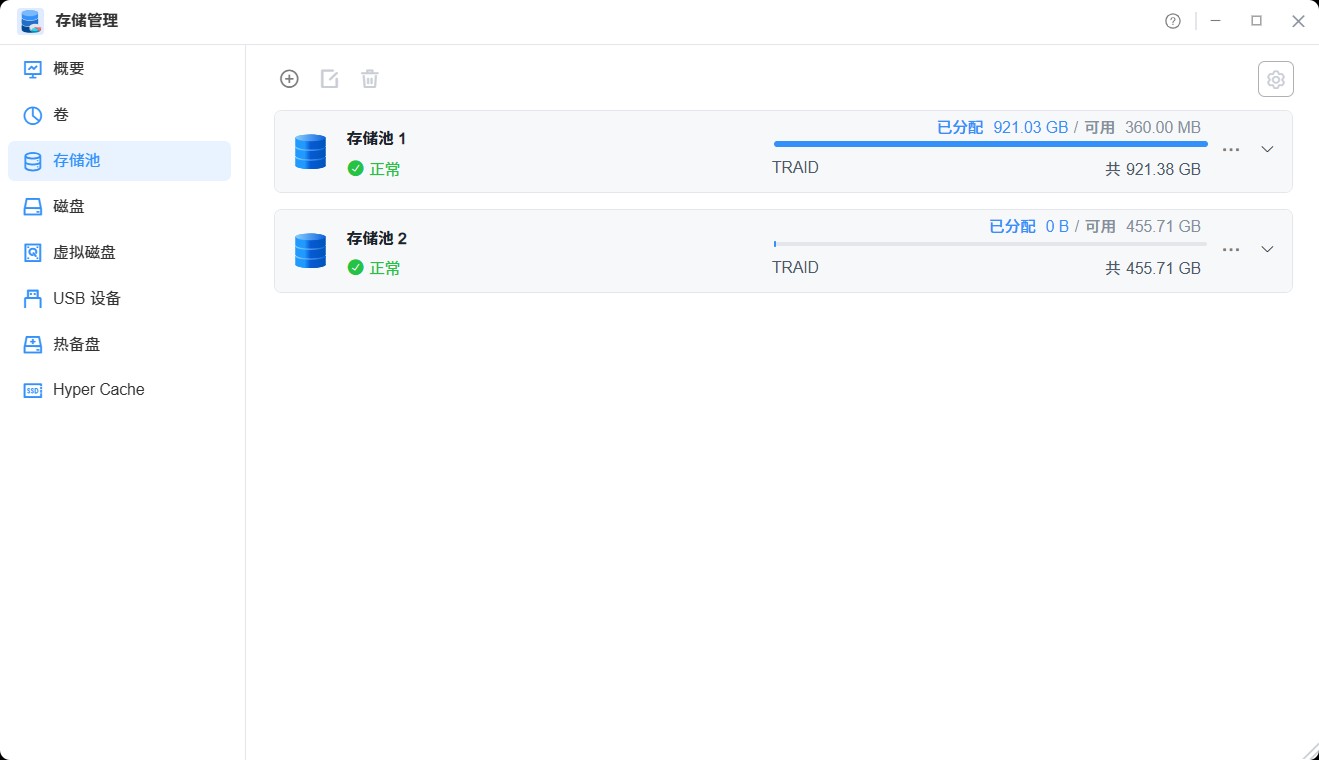Expand details for 存储池 2

tap(1266, 249)
